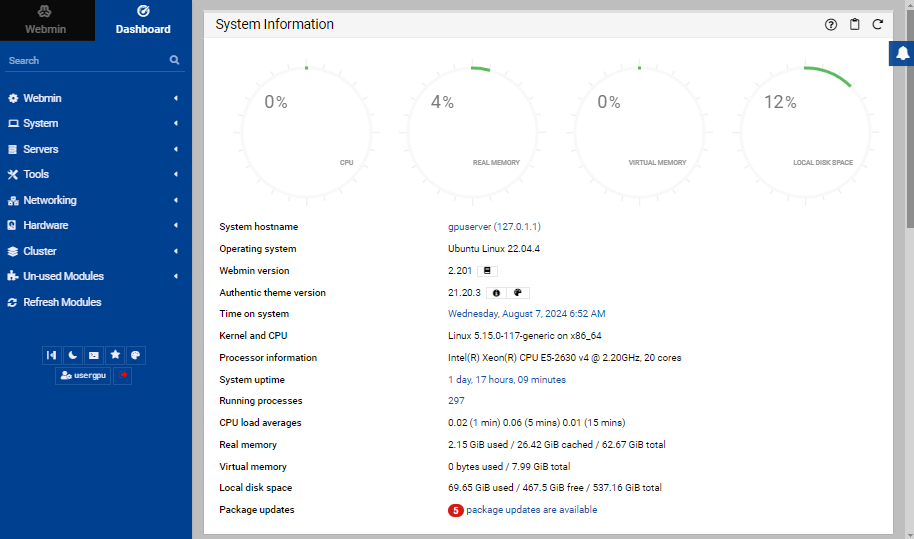The width and height of the screenshot is (914, 539).
Task: Click the Servers stack icon
Action: (x=12, y=149)
